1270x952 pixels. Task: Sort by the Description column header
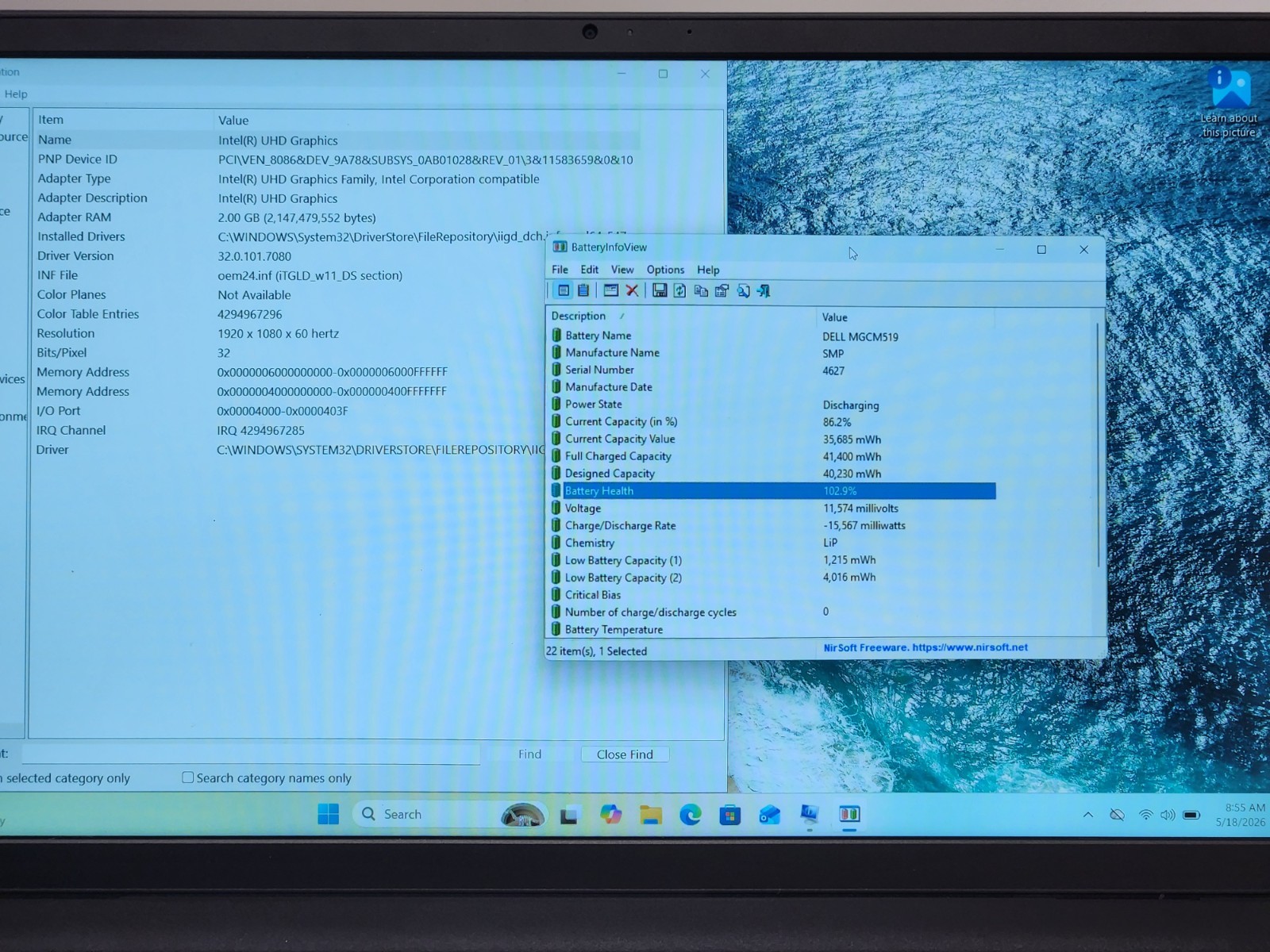pos(683,316)
